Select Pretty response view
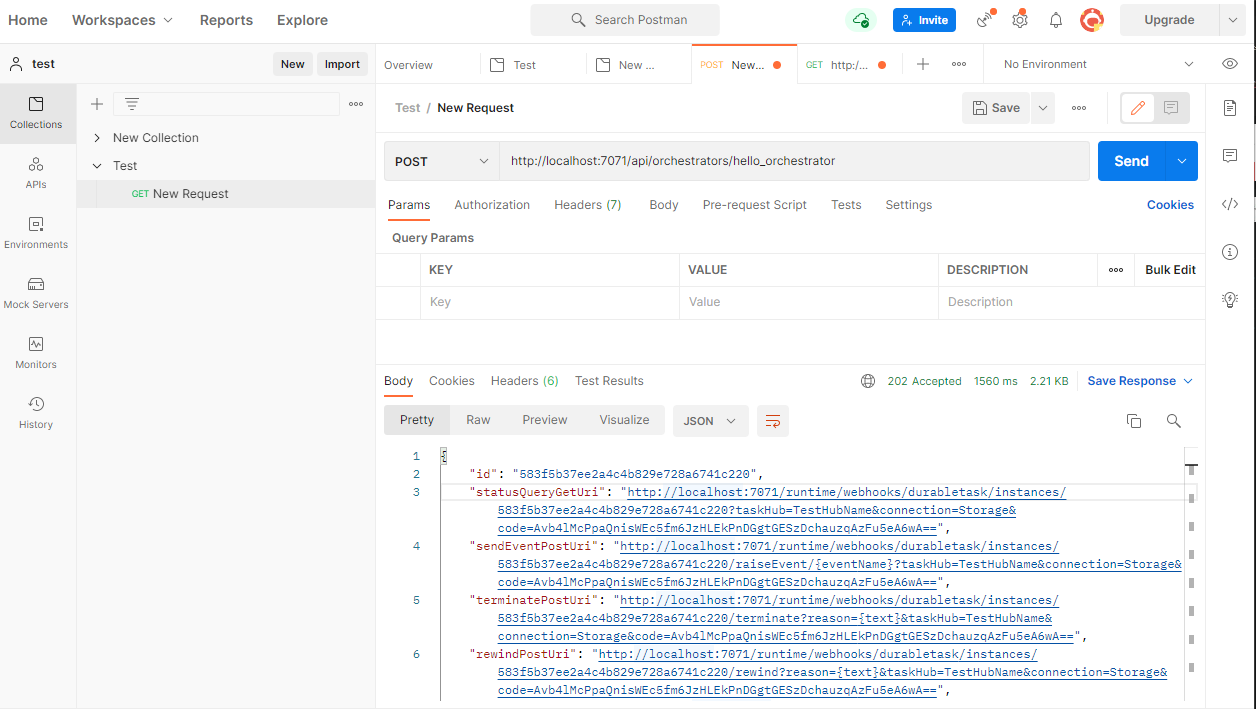 pyautogui.click(x=417, y=420)
